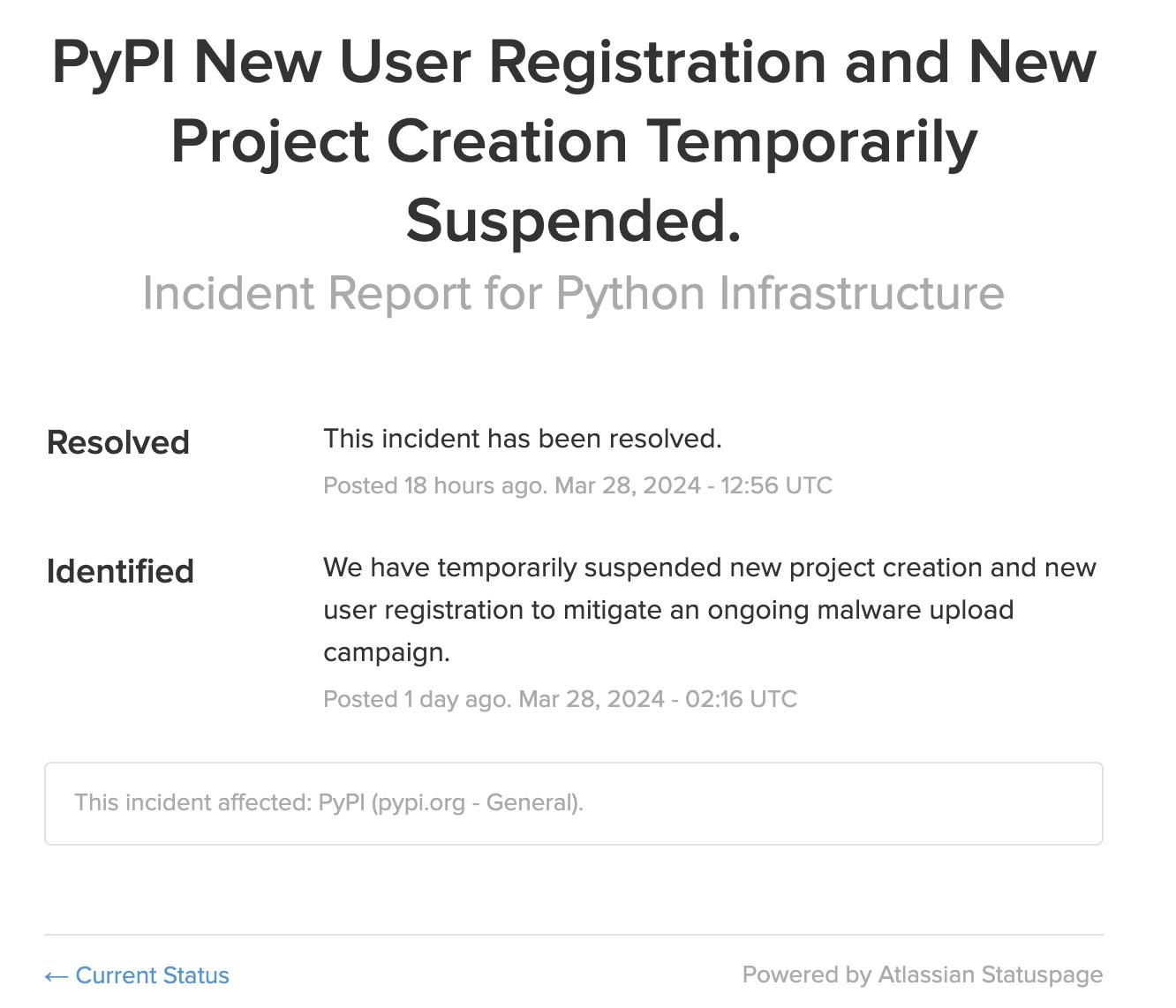Click the words 'Python Infrastructure' in the subtitle
The image size is (1176, 1008).
780,293
